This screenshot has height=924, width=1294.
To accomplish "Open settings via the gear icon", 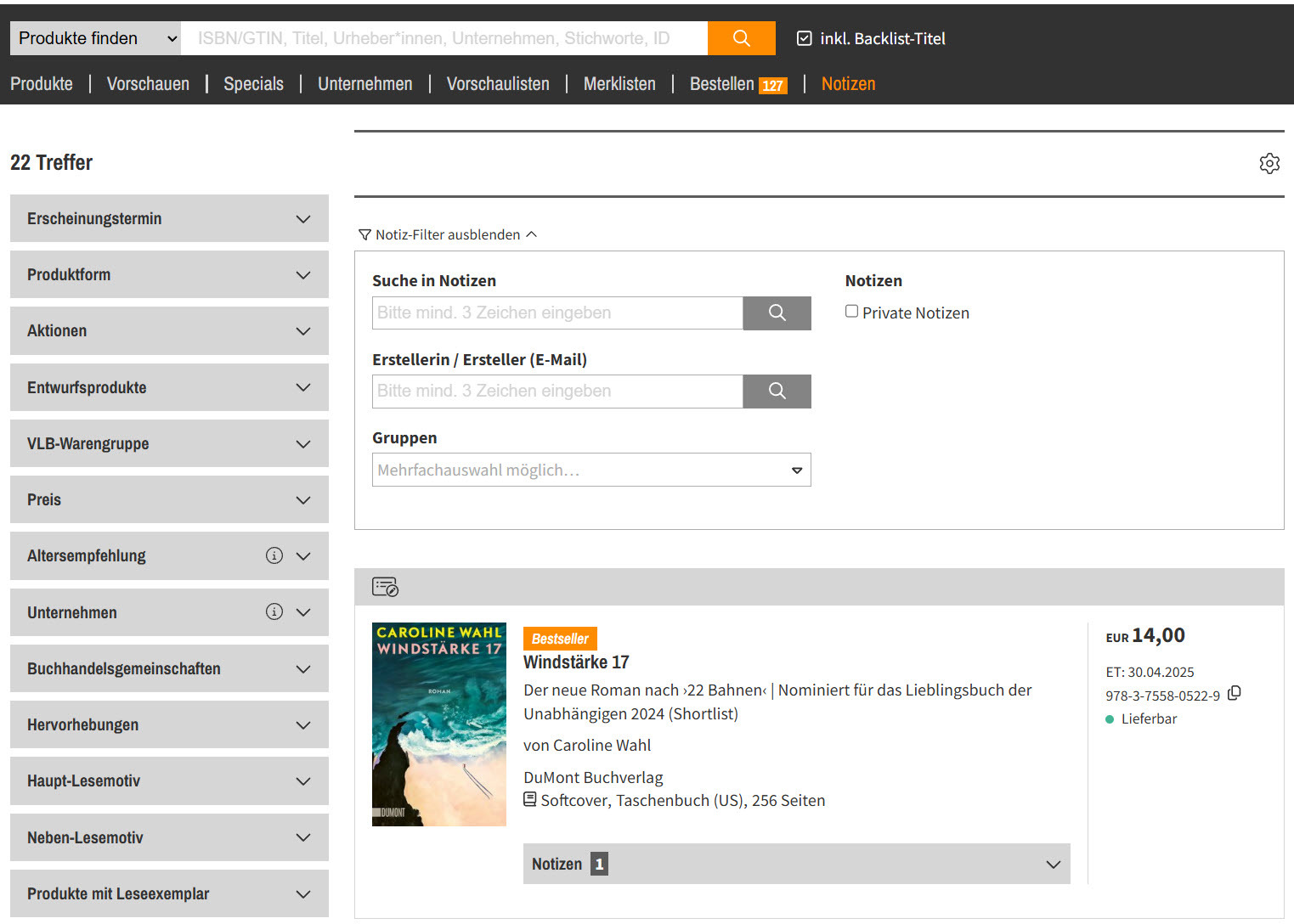I will [x=1269, y=163].
